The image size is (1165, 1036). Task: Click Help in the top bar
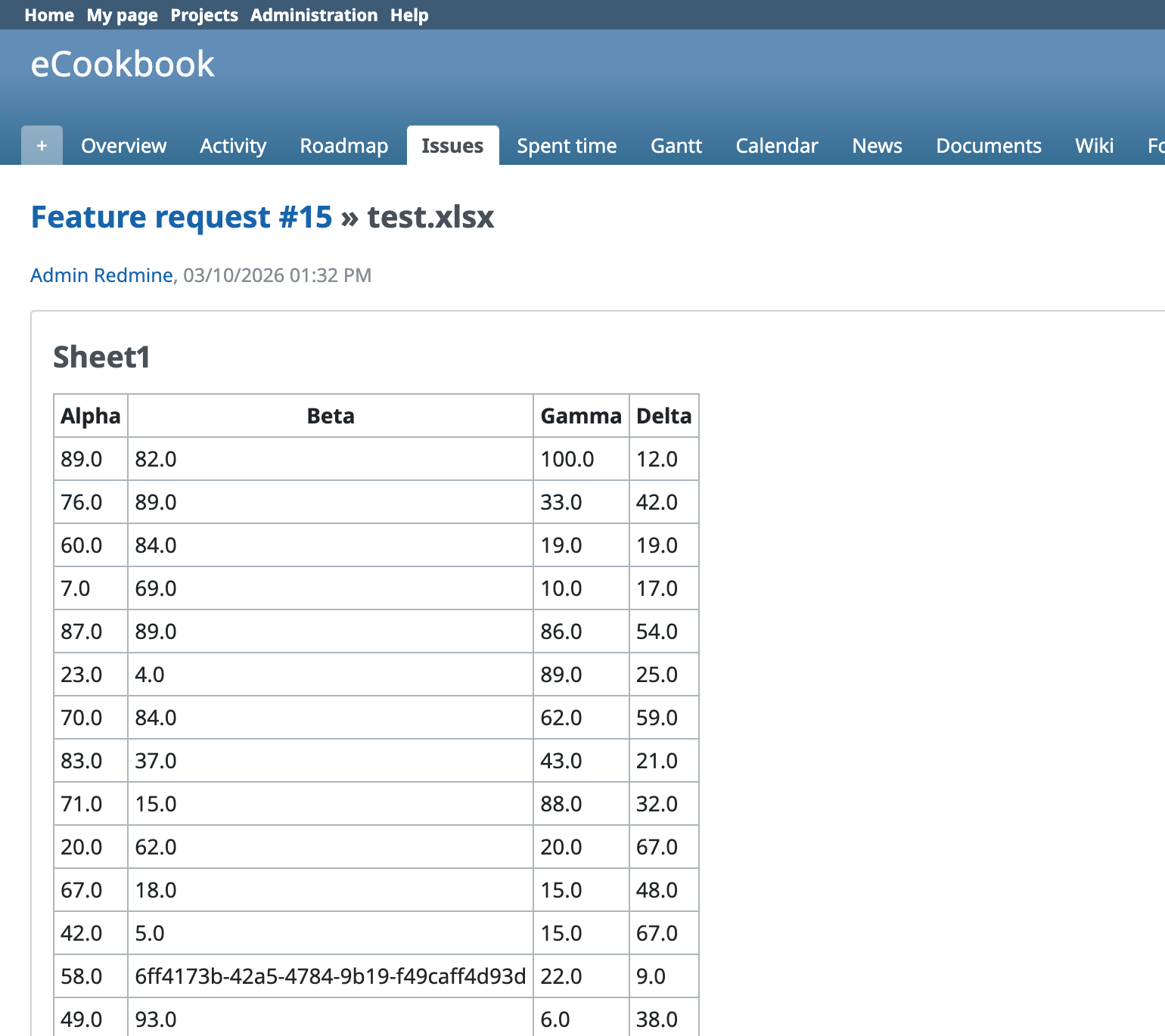pos(409,15)
